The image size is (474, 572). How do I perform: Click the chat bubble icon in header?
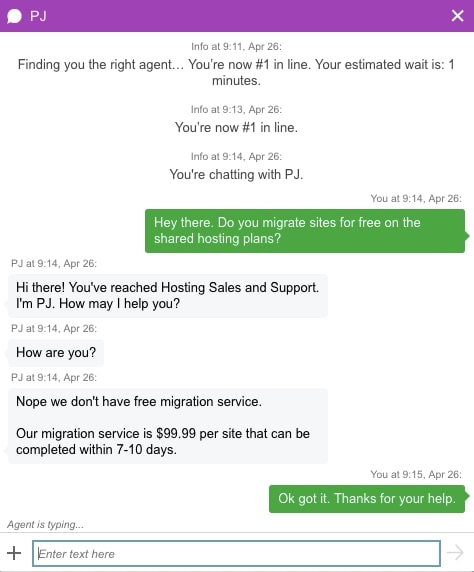15,16
